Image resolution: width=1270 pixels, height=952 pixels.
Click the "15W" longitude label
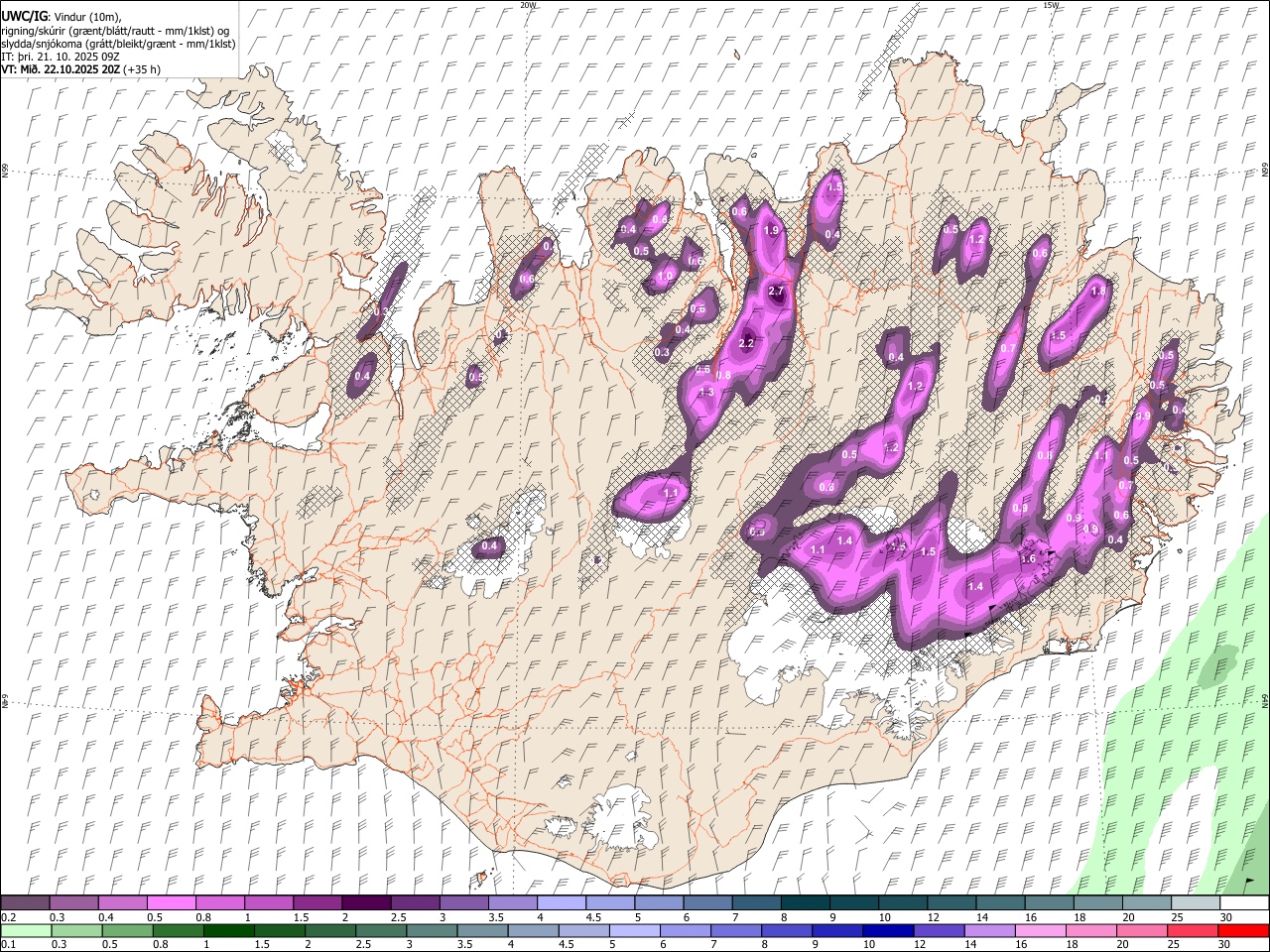click(x=1050, y=5)
